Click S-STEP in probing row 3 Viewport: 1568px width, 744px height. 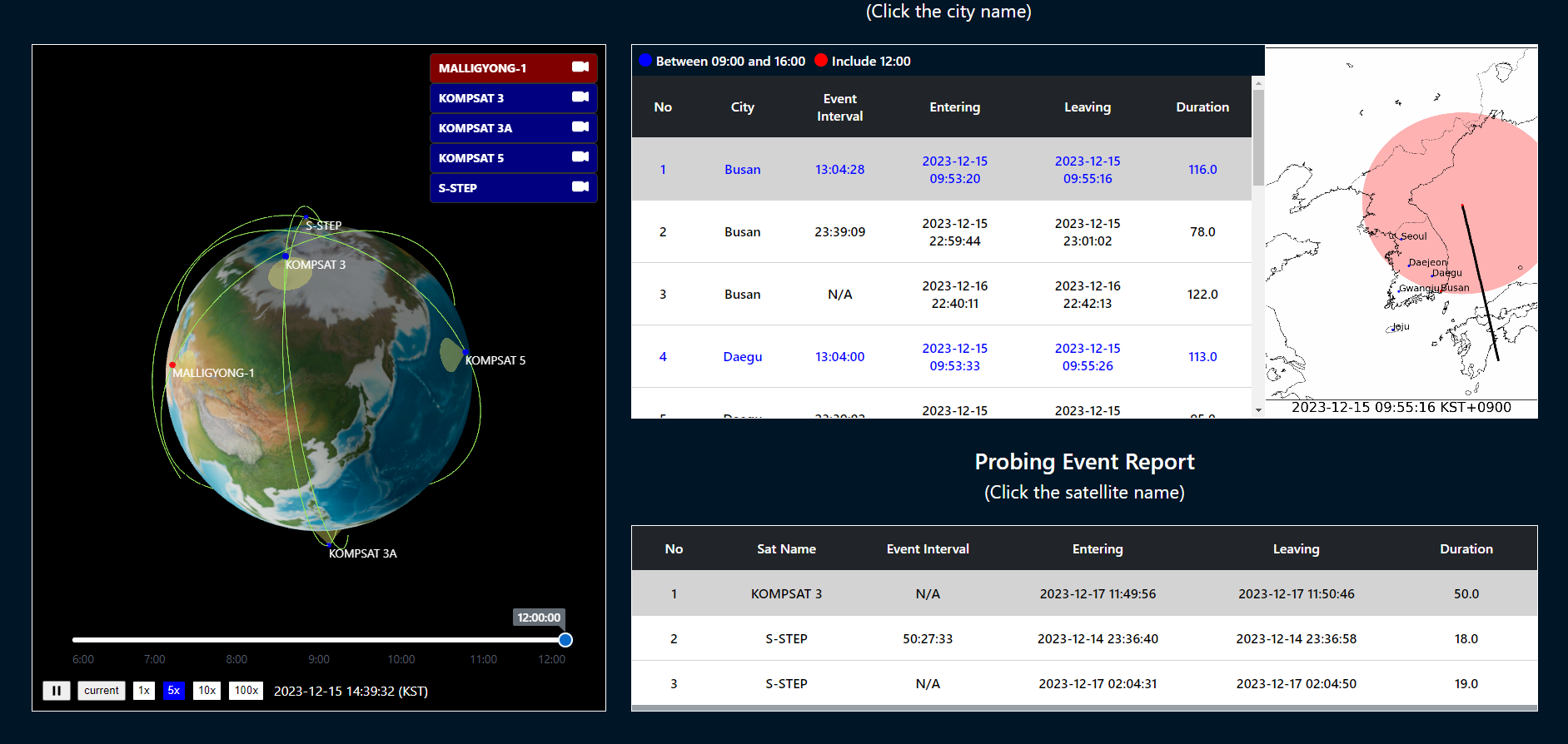click(x=786, y=684)
